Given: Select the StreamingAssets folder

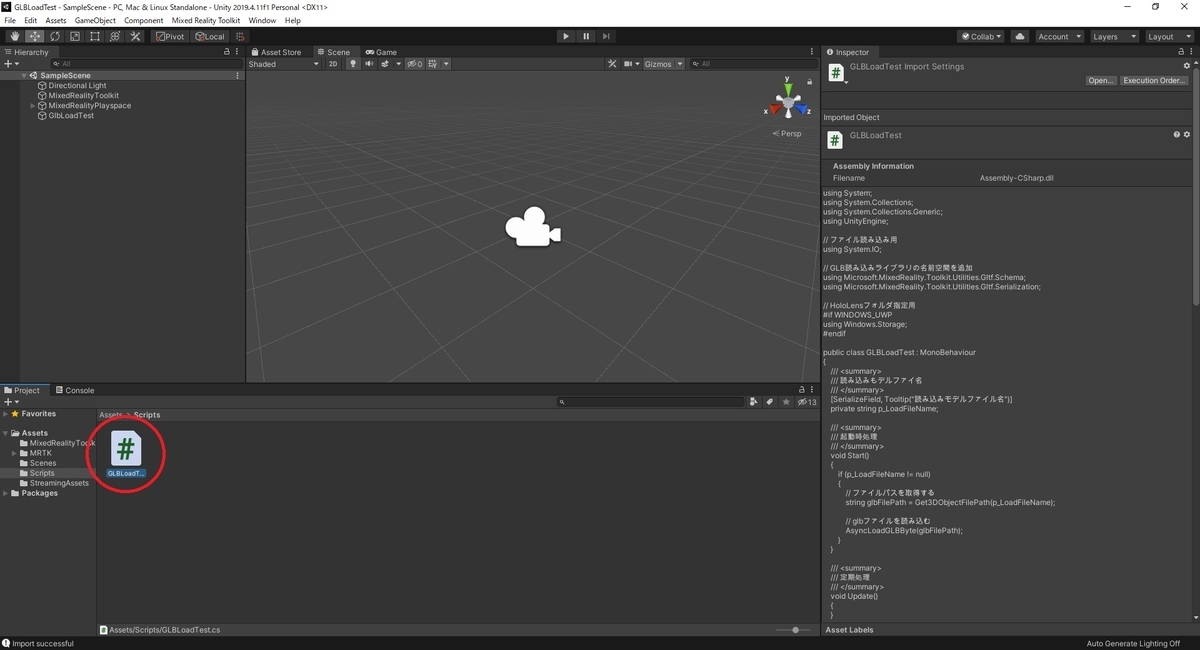Looking at the screenshot, I should tap(59, 483).
